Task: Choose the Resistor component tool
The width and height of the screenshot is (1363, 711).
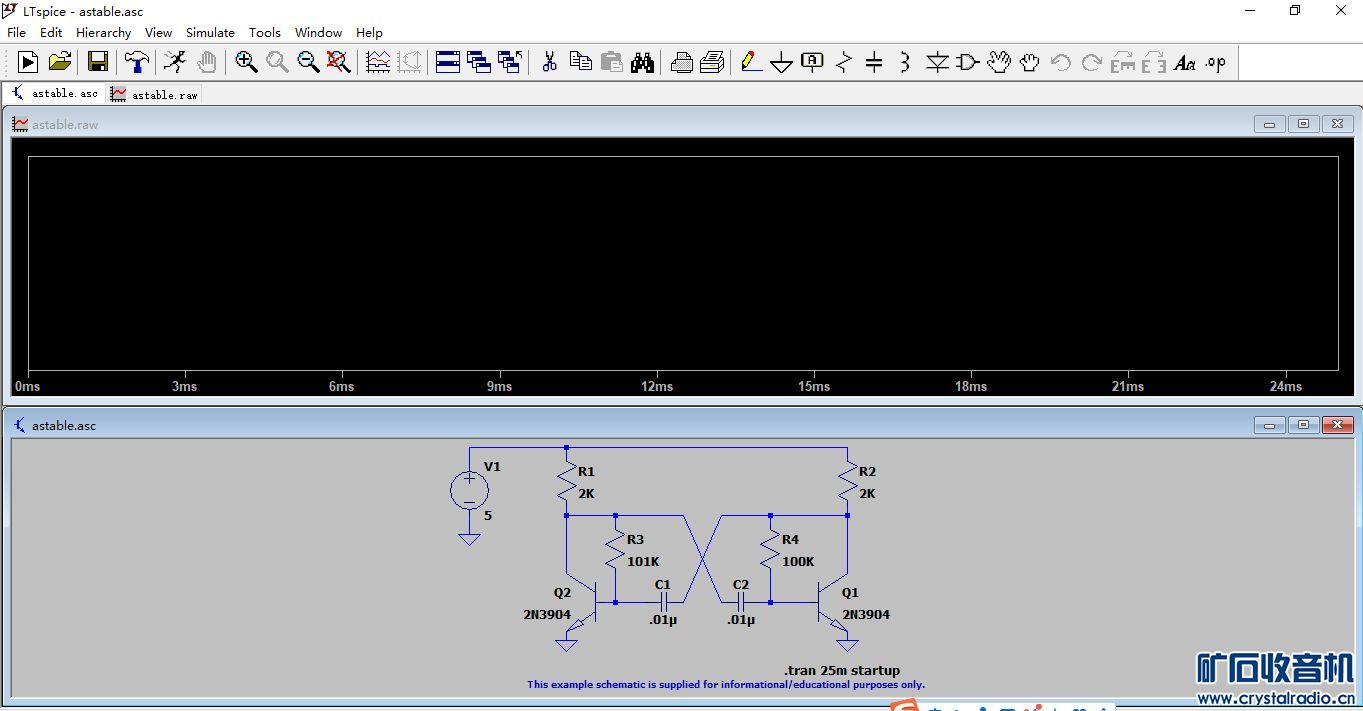Action: click(x=844, y=62)
